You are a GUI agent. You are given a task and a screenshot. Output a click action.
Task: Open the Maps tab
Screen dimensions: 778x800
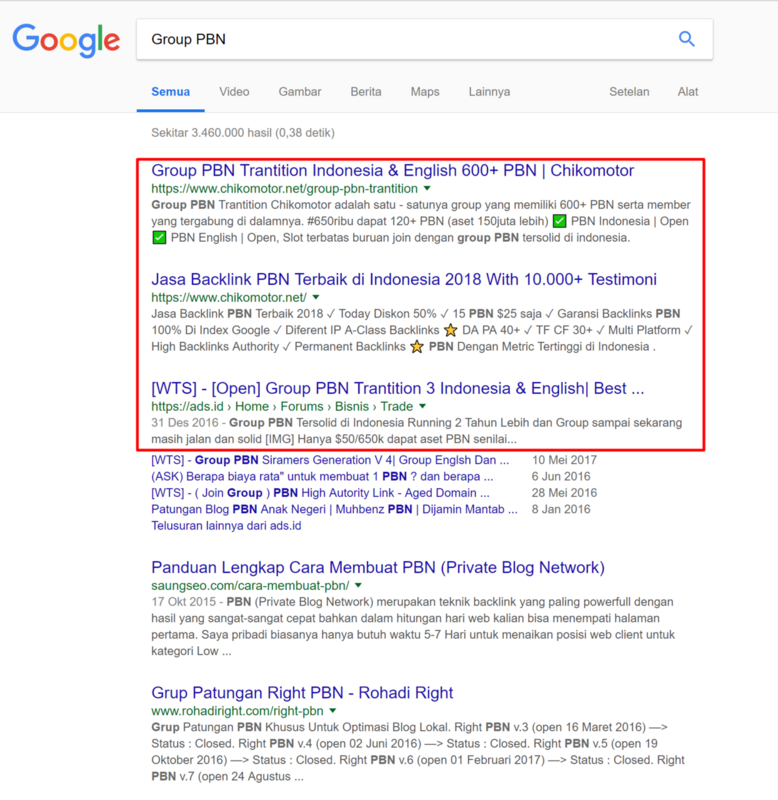click(x=425, y=92)
